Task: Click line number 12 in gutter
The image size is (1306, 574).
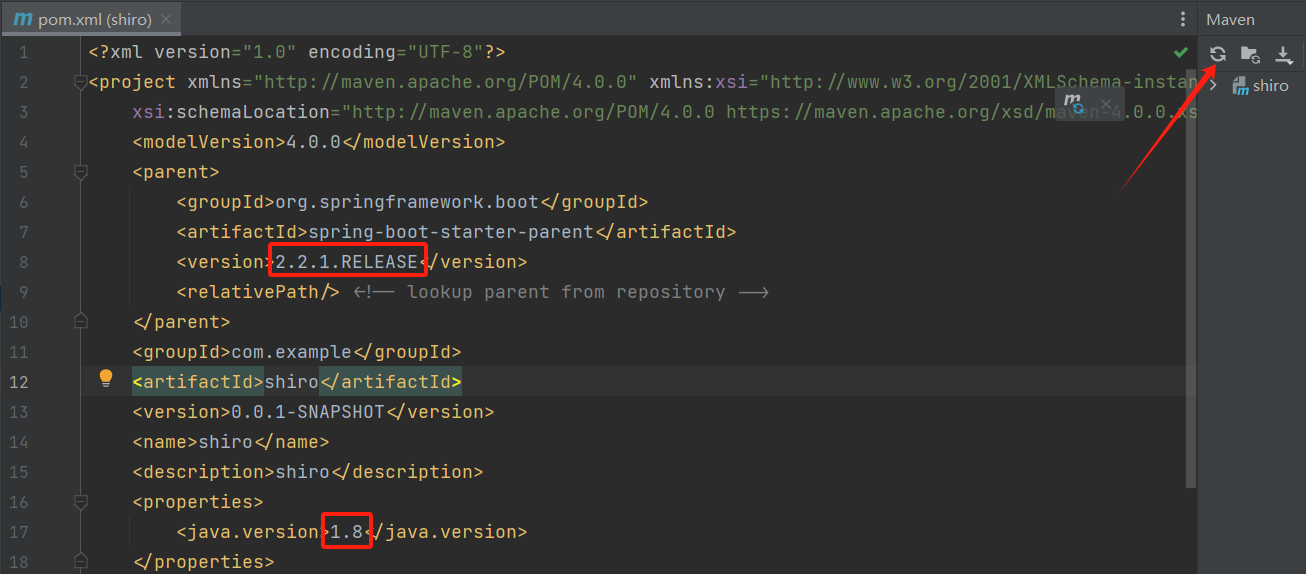Action: pyautogui.click(x=19, y=382)
